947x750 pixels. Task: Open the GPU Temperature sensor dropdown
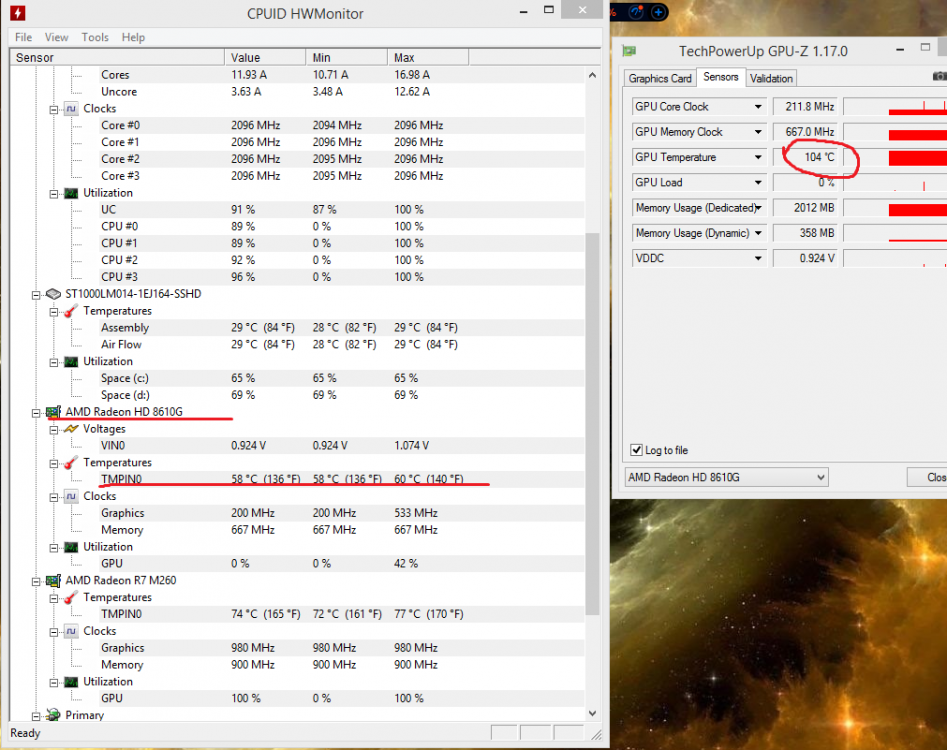[757, 157]
